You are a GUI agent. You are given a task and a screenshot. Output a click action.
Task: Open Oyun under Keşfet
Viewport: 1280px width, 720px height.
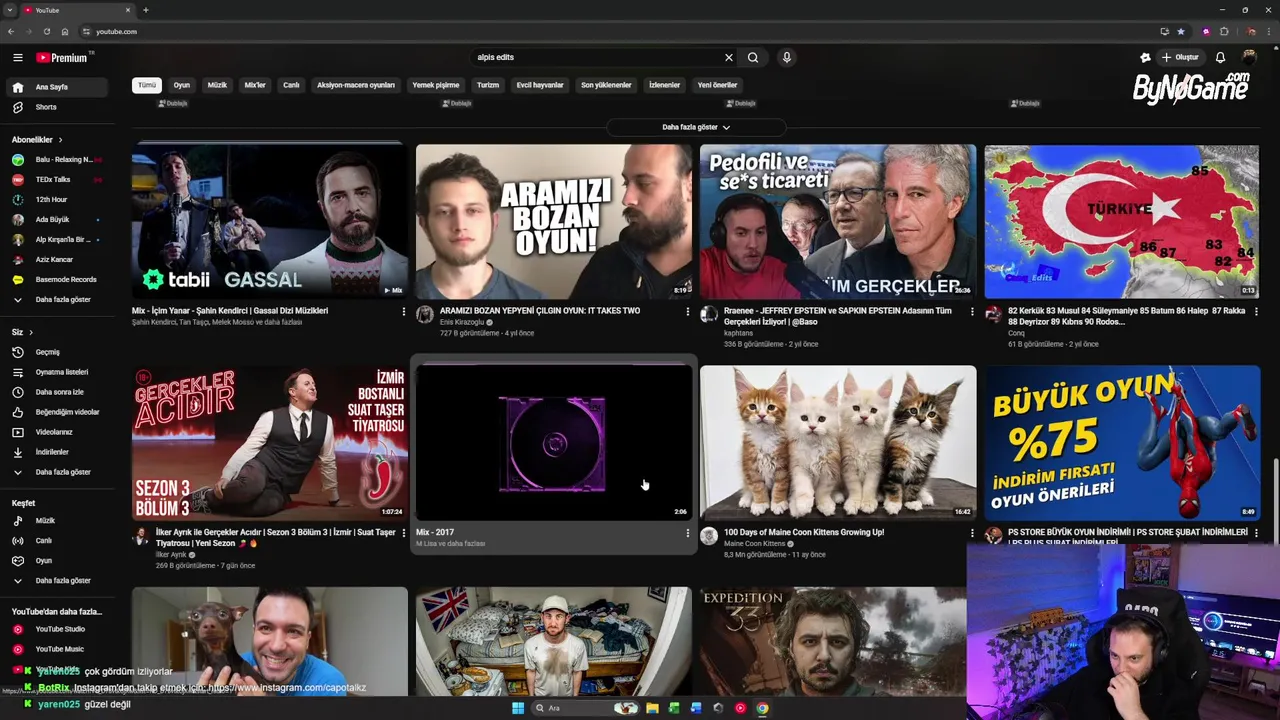(x=56, y=561)
